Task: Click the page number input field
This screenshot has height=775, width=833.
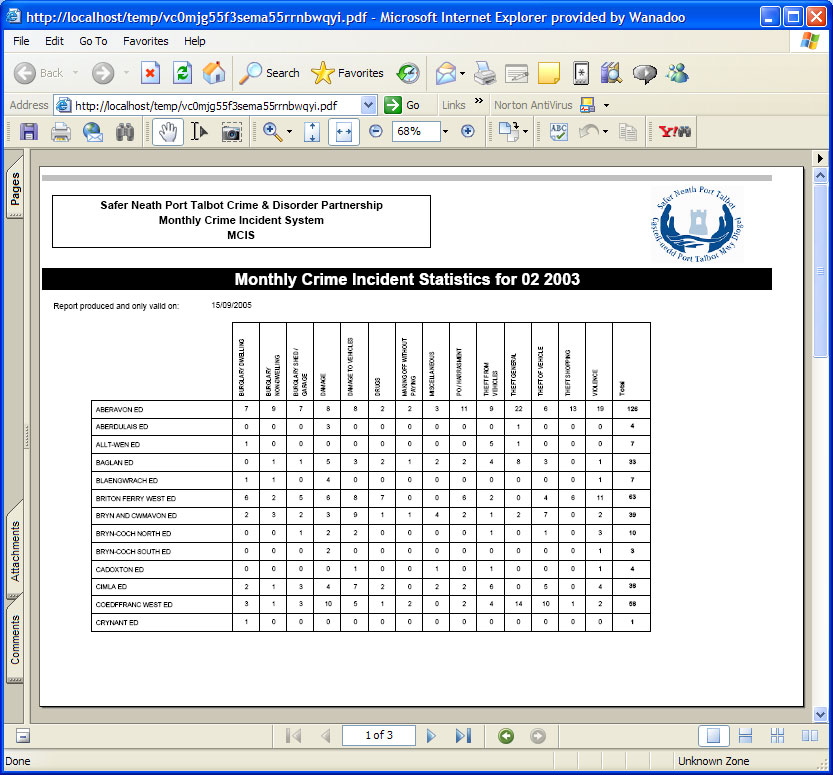Action: coord(378,736)
